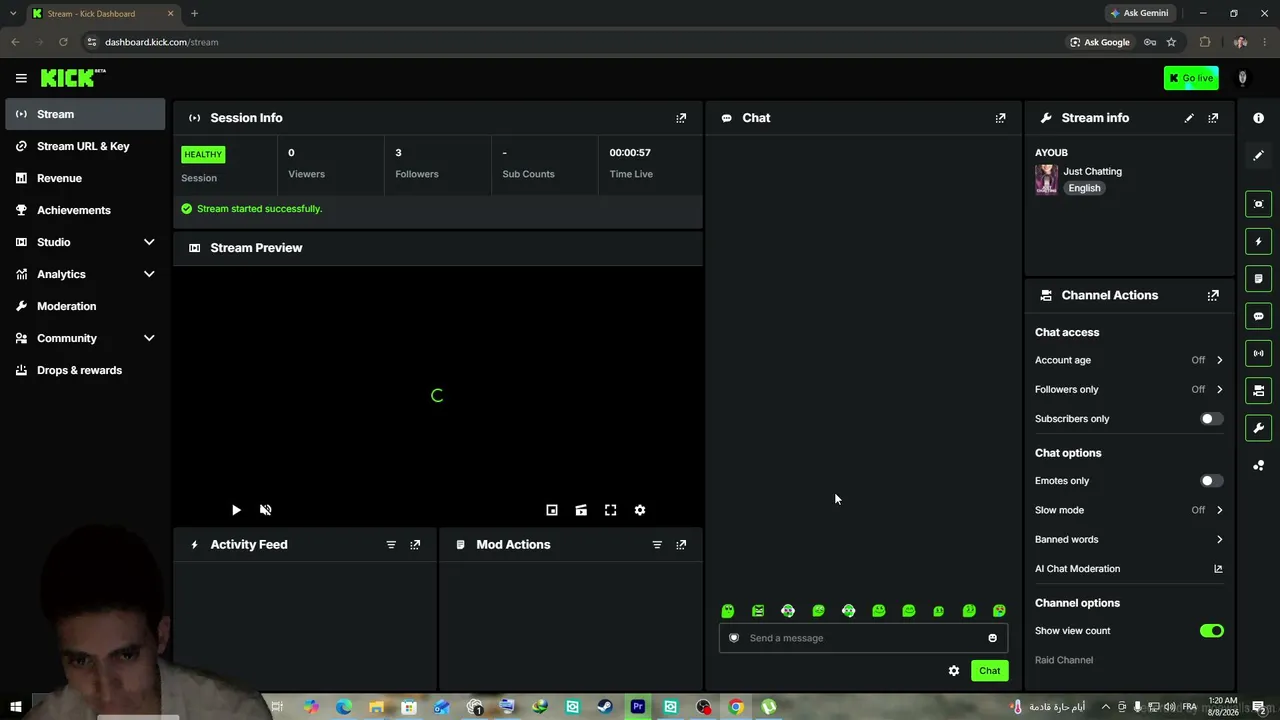Open chat settings gear next to Chat button
1280x720 pixels.
pos(954,671)
